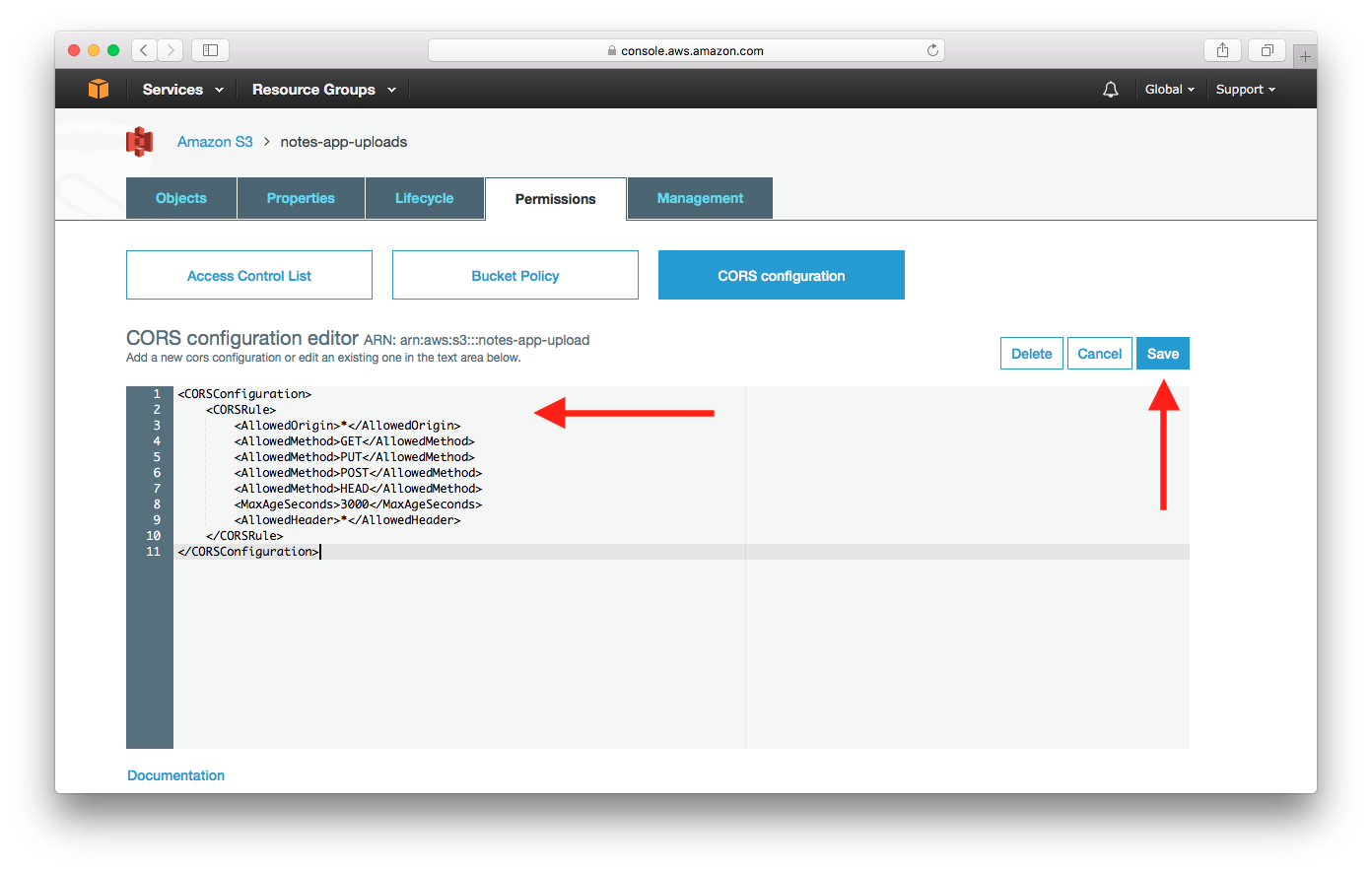This screenshot has height=872, width=1372.
Task: Click the AllowedMethod GET line
Action: coord(355,441)
